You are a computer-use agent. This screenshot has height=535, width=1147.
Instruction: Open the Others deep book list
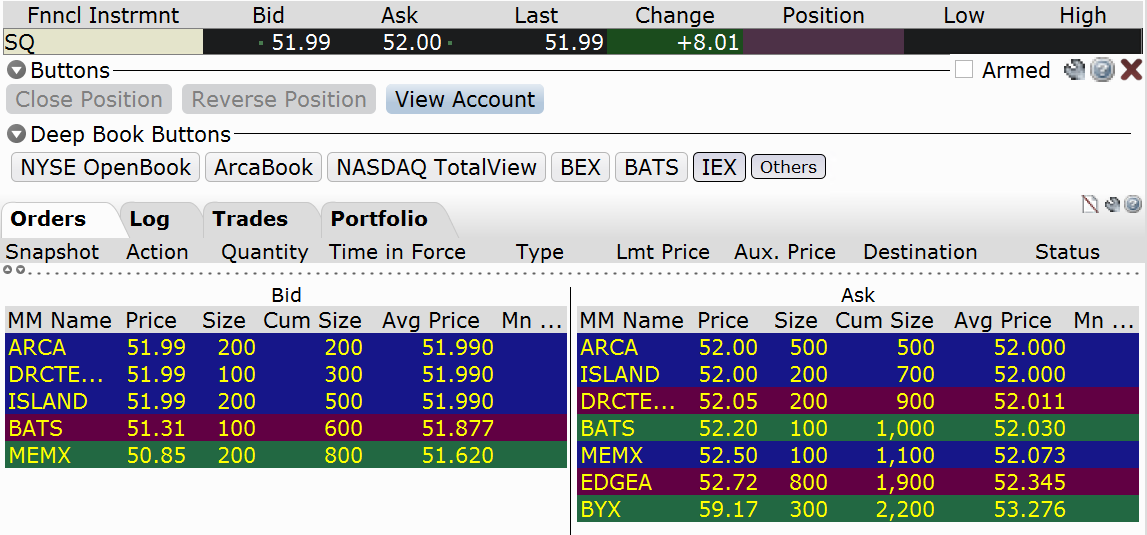pyautogui.click(x=788, y=167)
